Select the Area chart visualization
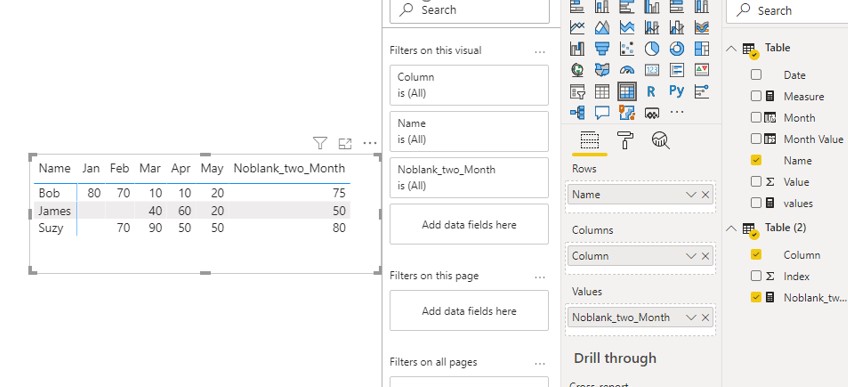The width and height of the screenshot is (848, 387). 602,27
